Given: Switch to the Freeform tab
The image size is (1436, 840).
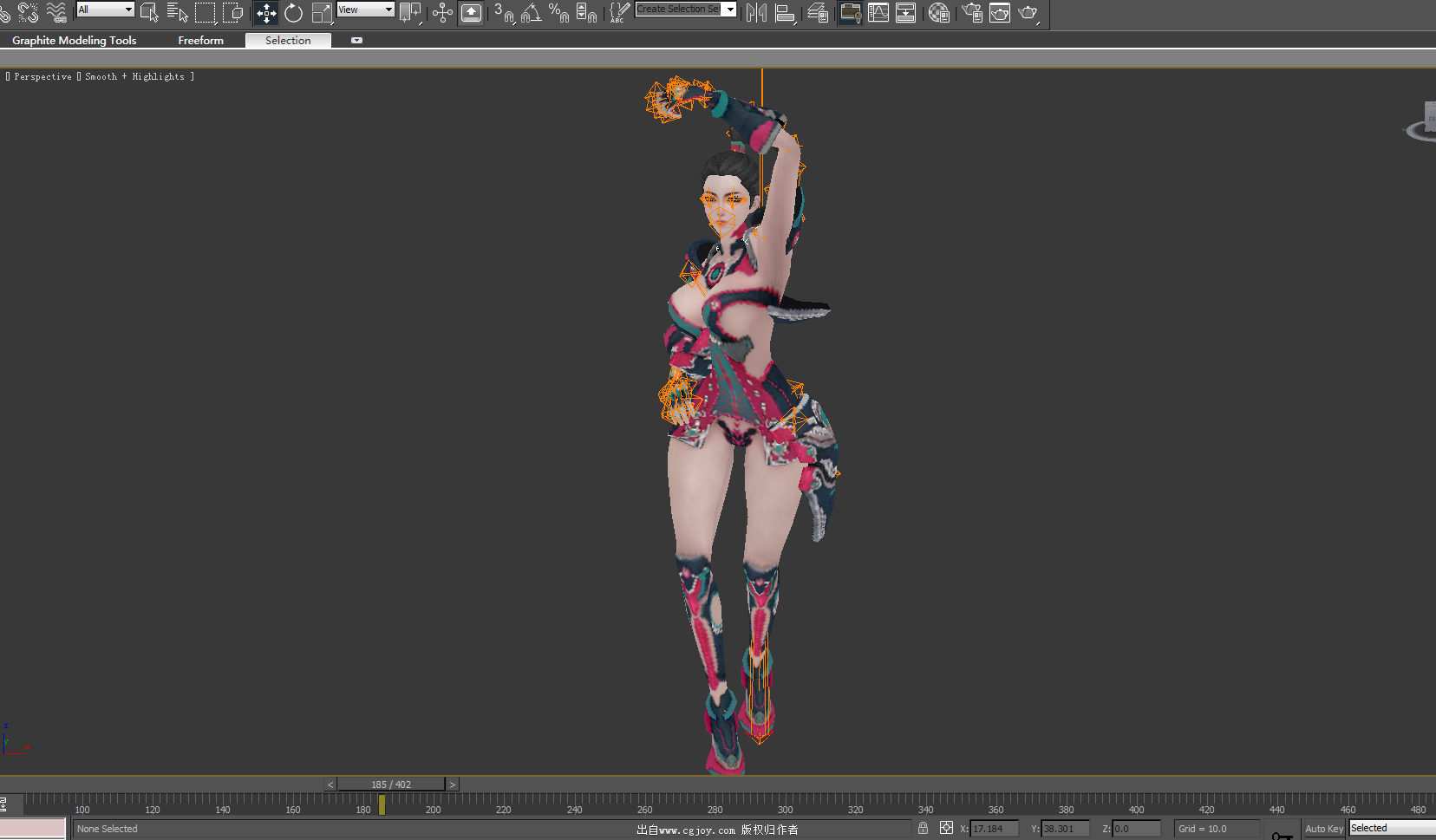Looking at the screenshot, I should [201, 41].
